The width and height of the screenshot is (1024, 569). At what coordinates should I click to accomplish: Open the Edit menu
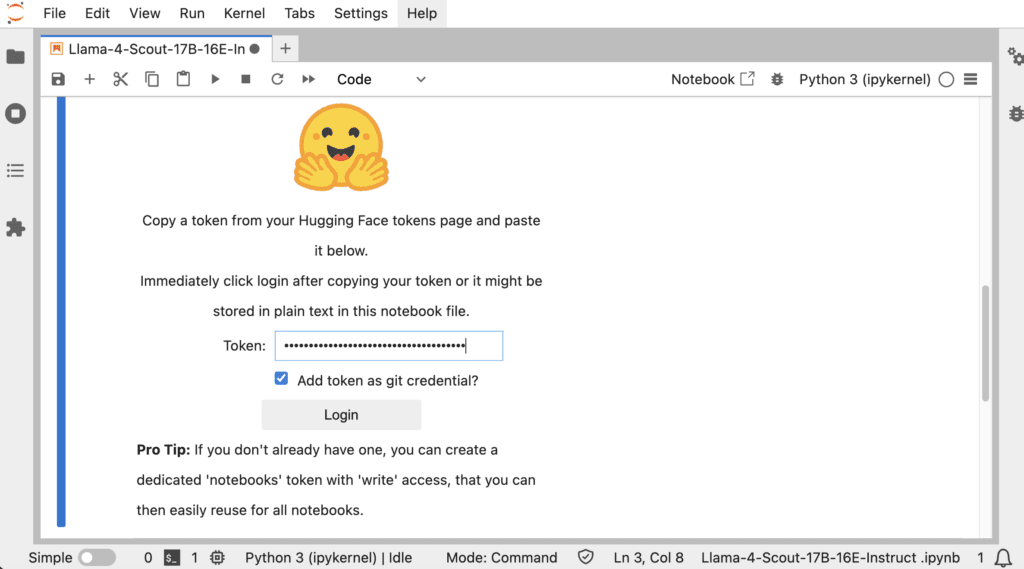(x=97, y=13)
